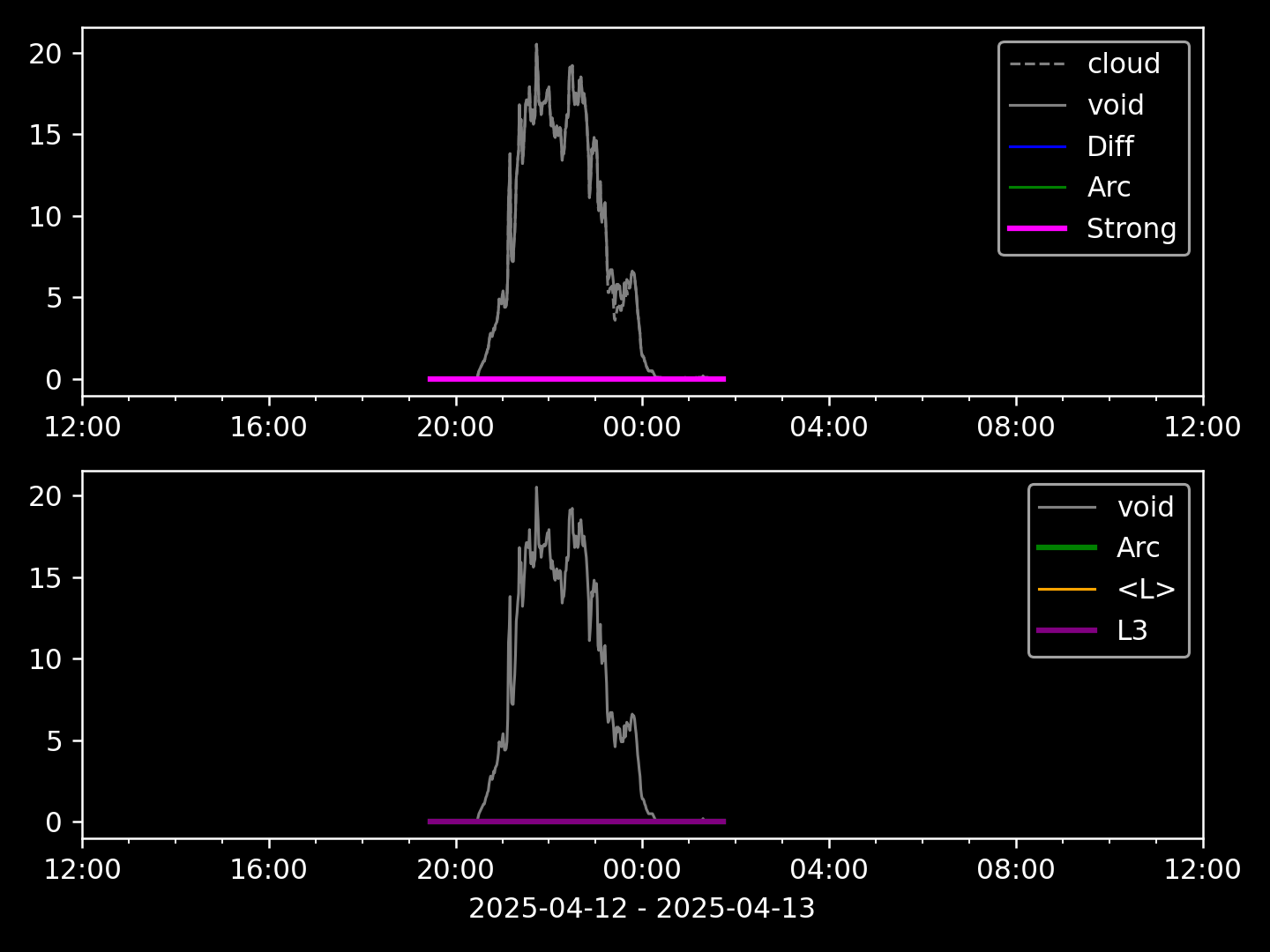Click the highest peak of top plot's curve
The image size is (1270, 952).
point(536,45)
